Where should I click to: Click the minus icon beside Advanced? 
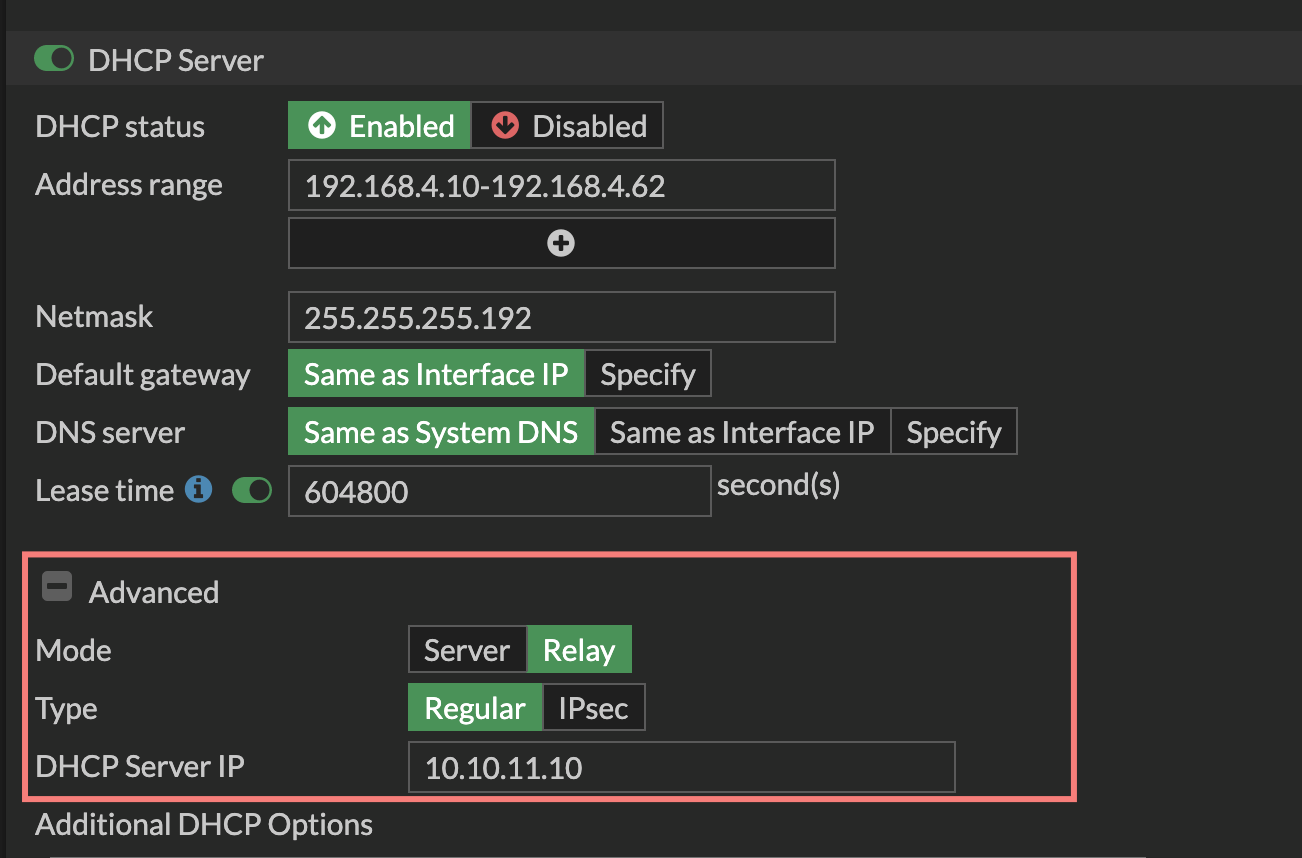pyautogui.click(x=56, y=587)
